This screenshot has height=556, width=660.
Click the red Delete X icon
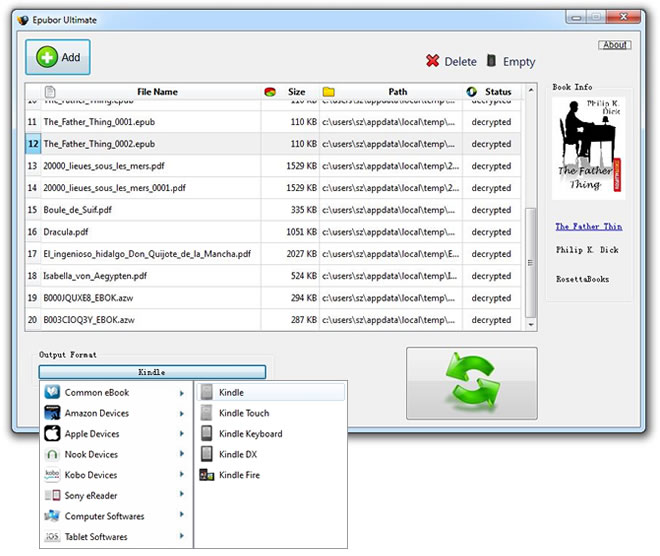[x=432, y=61]
